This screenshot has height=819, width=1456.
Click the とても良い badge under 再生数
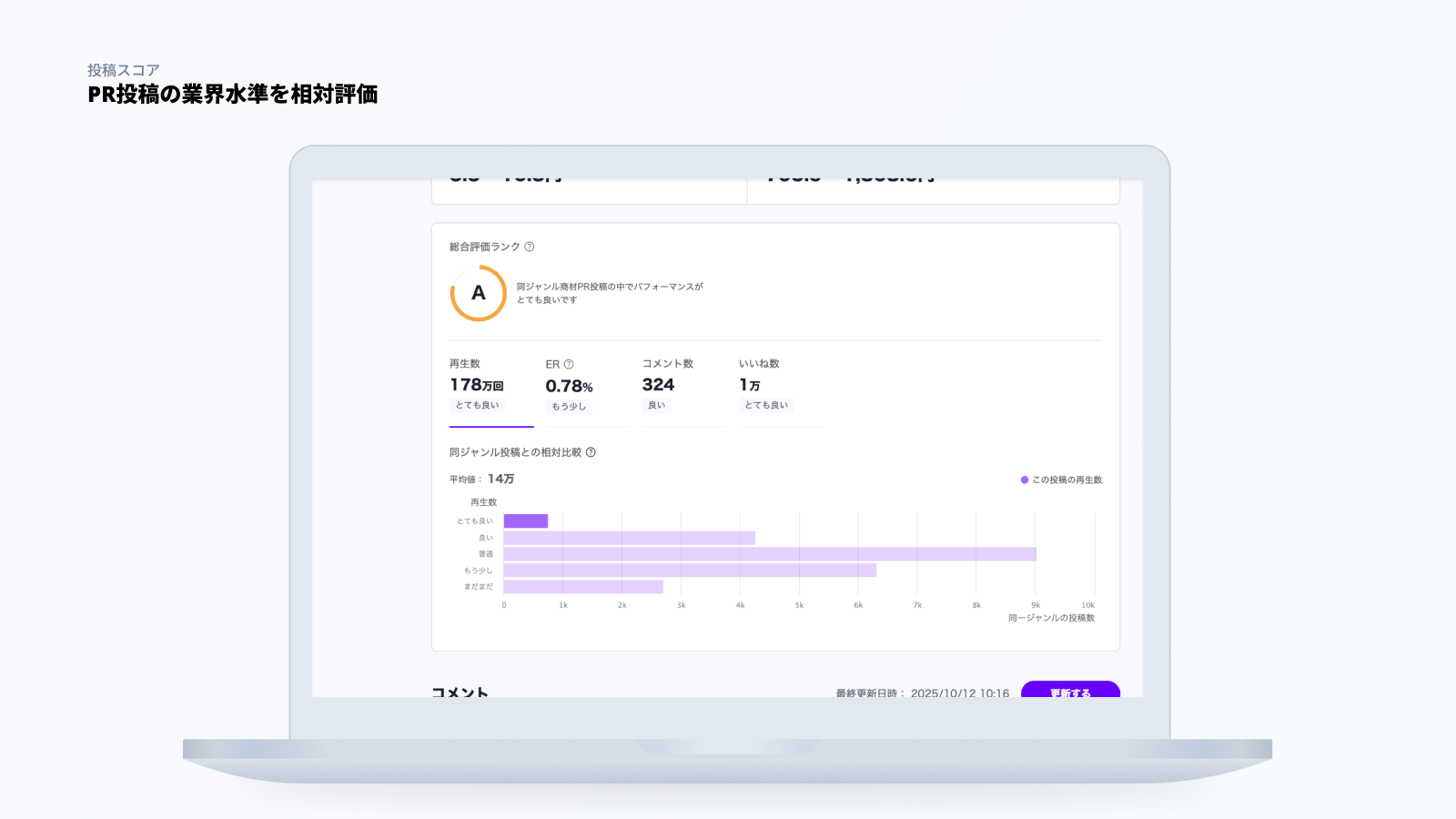click(478, 405)
